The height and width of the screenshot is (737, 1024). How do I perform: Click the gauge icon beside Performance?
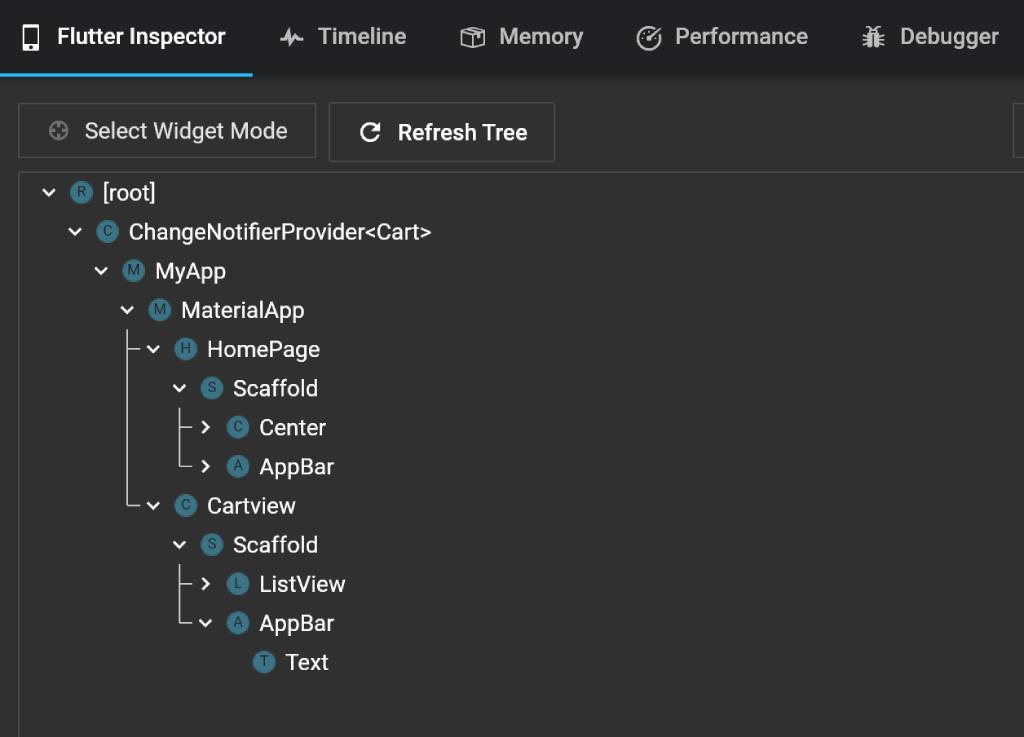click(649, 38)
